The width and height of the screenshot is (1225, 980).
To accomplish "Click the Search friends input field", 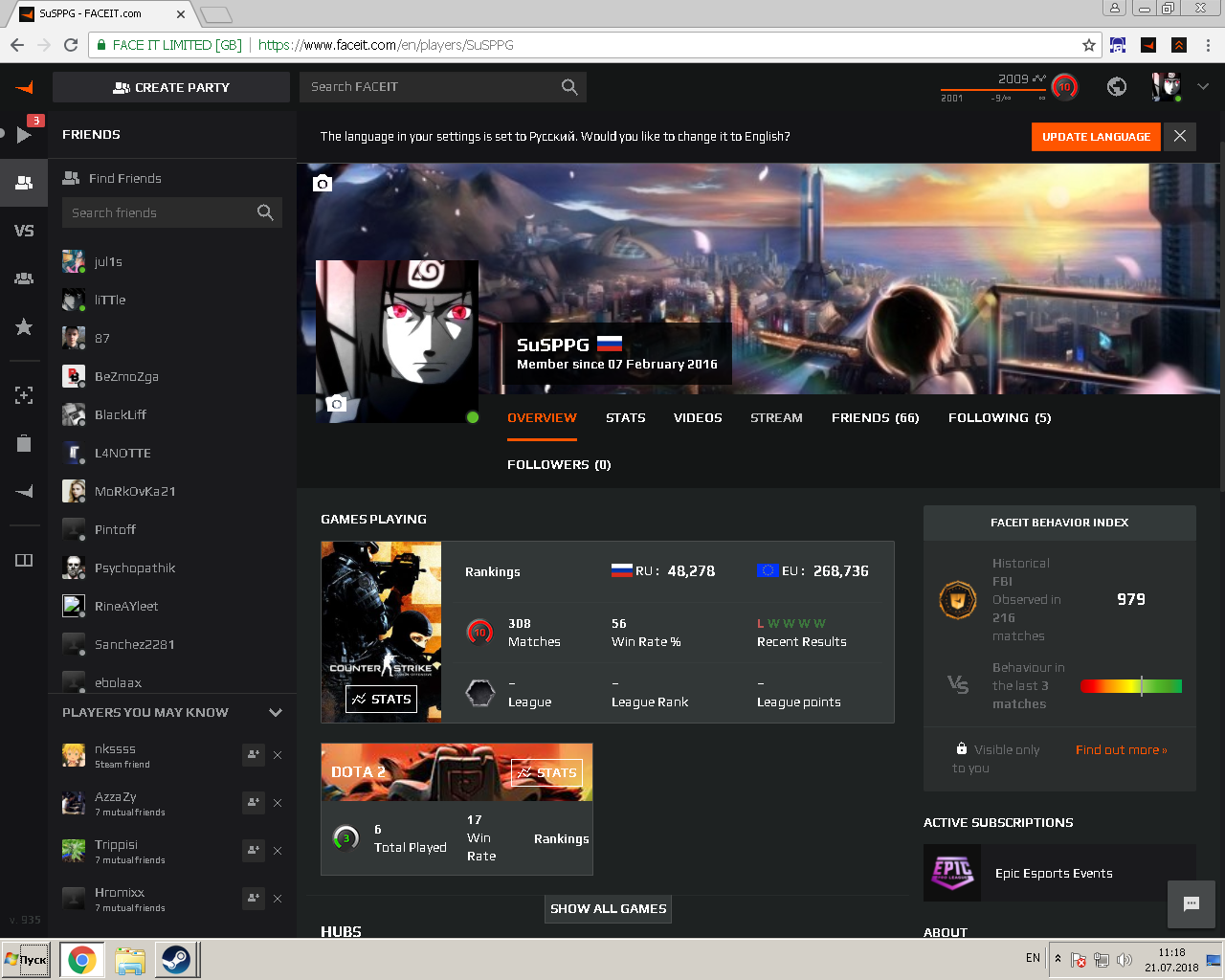I will point(158,212).
